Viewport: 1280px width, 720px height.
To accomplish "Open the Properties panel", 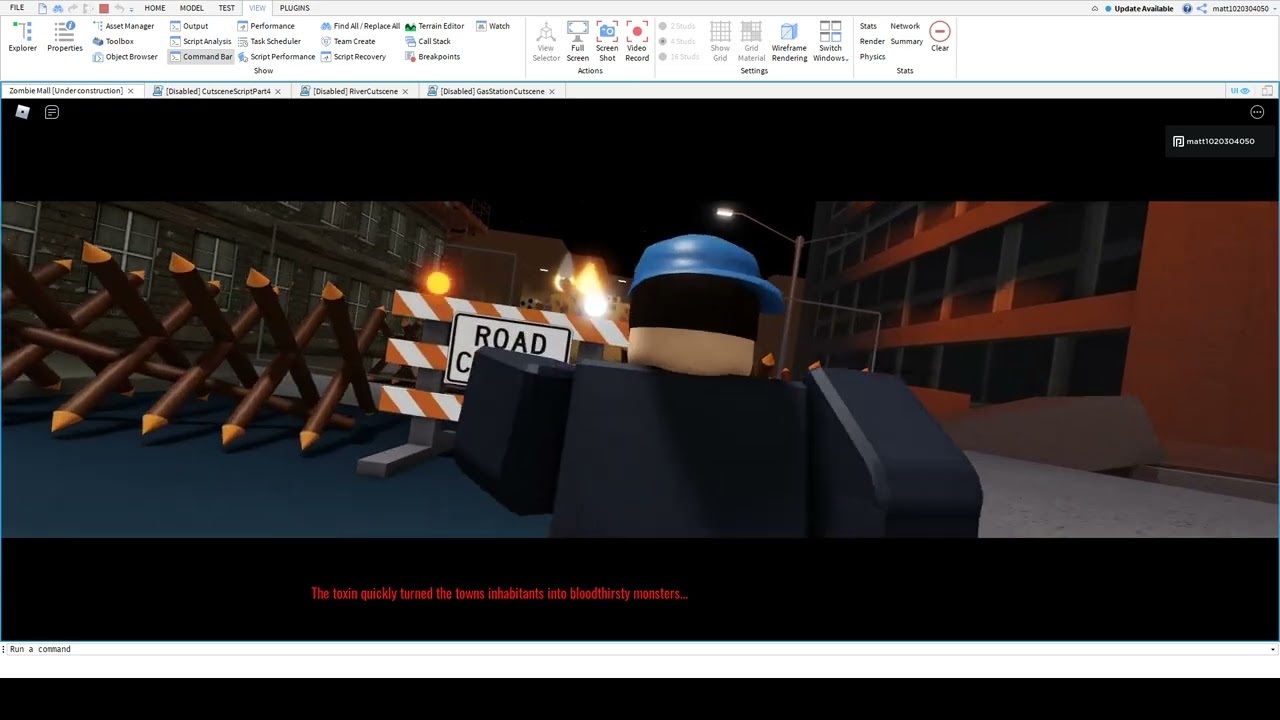I will pos(65,37).
